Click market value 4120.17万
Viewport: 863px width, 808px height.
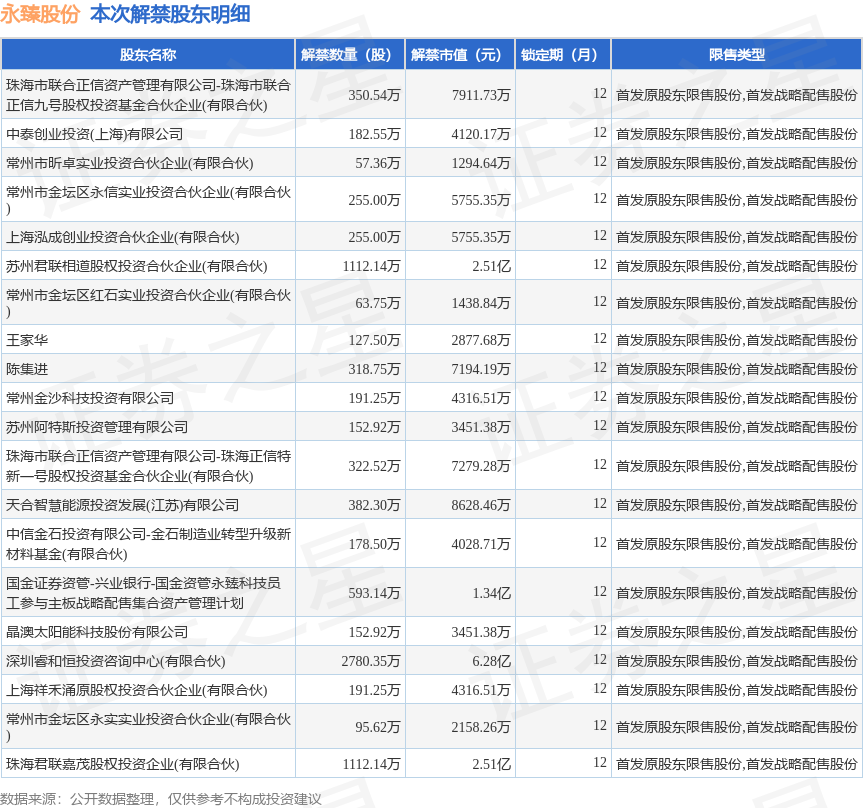pyautogui.click(x=481, y=134)
